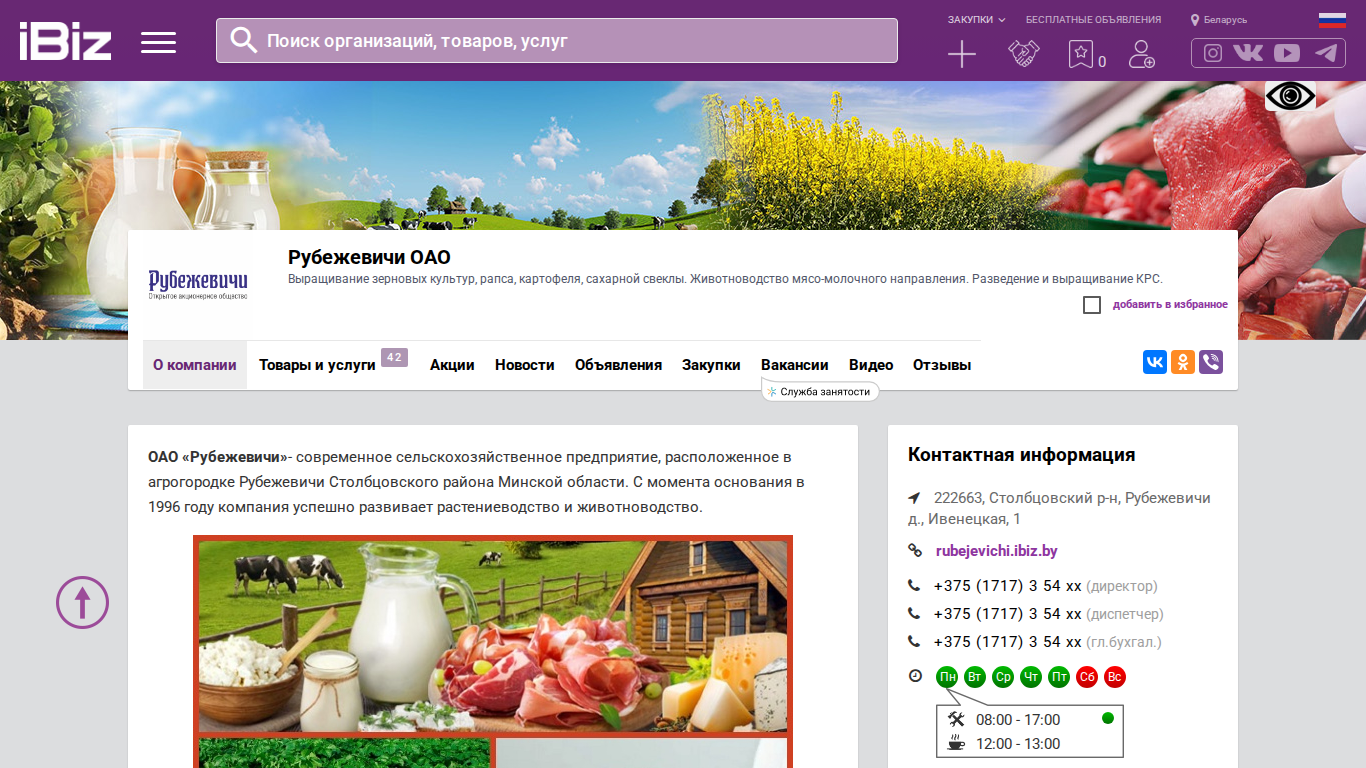The width and height of the screenshot is (1366, 768).
Task: Reveal the dispatcher phone number
Action: tap(1008, 614)
